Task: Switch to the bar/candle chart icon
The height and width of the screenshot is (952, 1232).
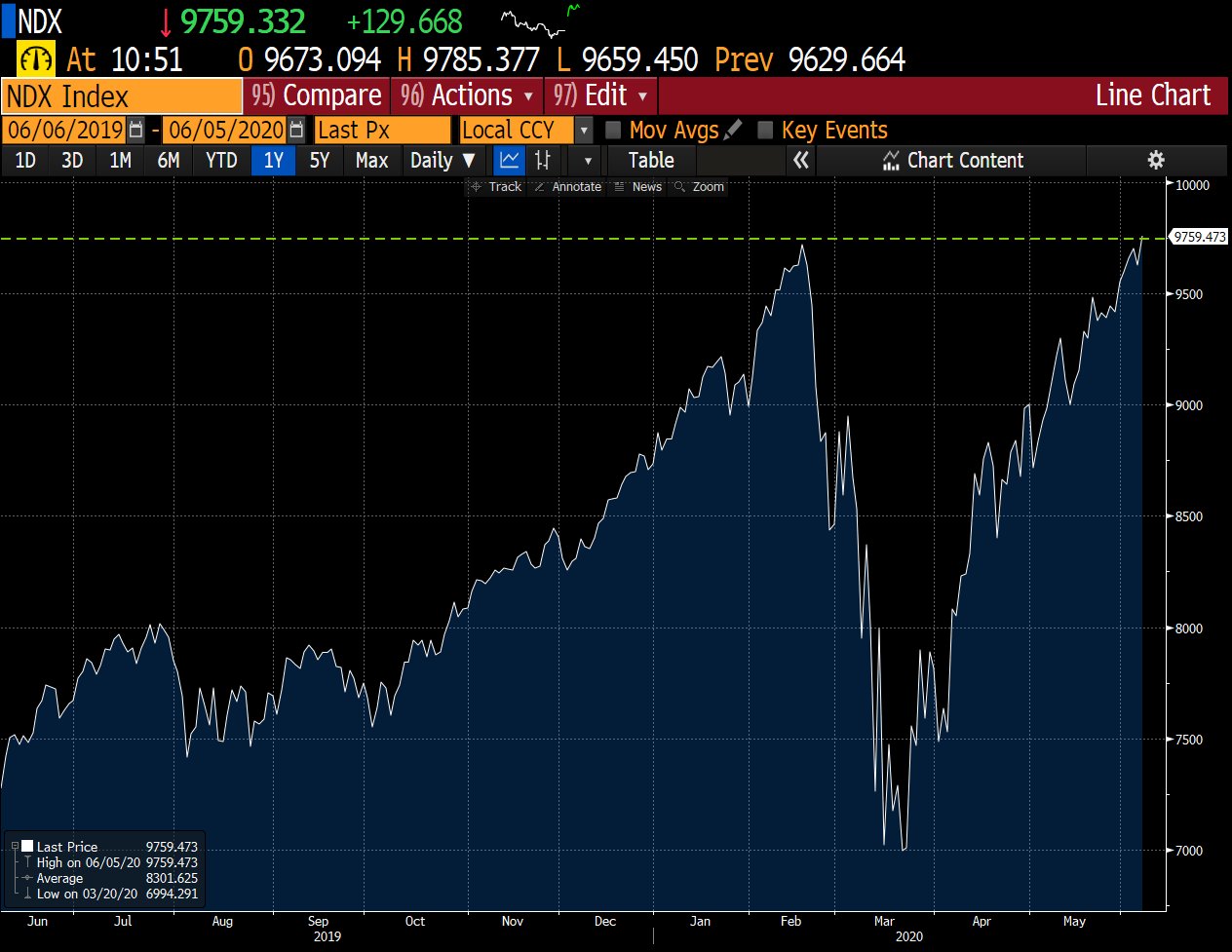Action: click(x=543, y=161)
